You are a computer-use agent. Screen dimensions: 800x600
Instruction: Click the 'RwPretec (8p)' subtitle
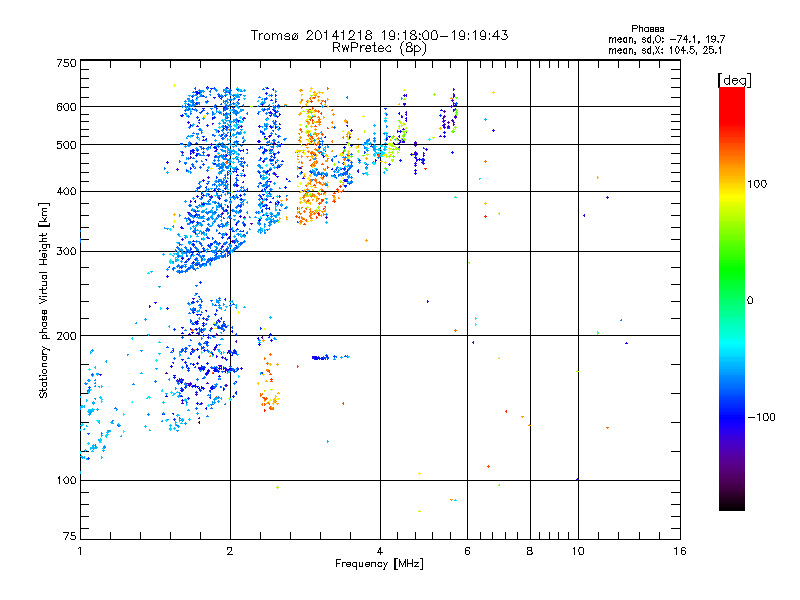pyautogui.click(x=380, y=48)
